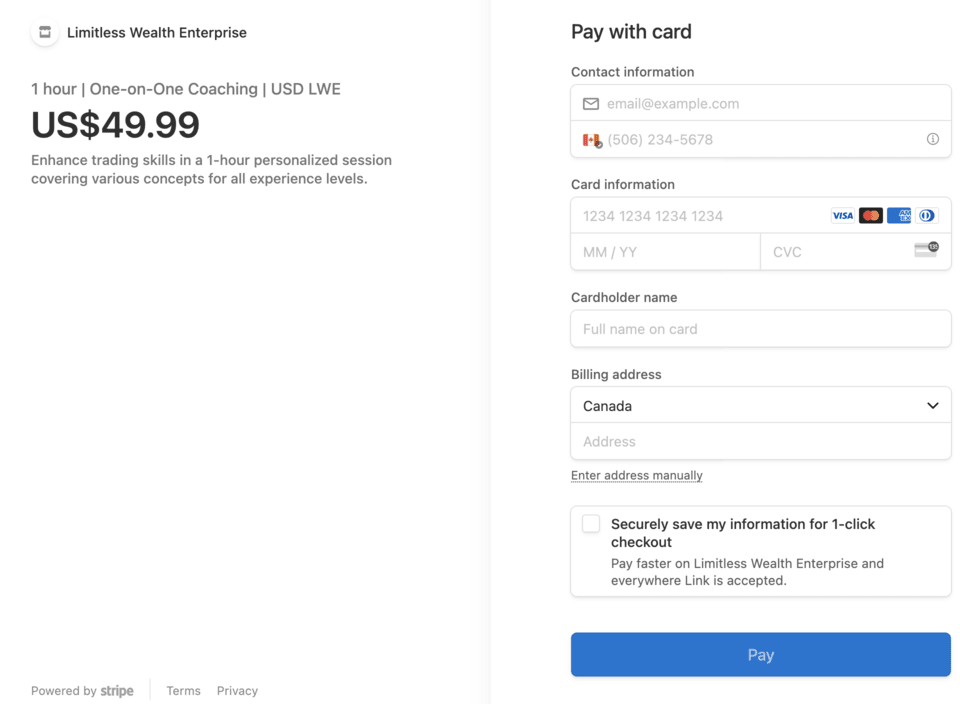Focus the Full name on card field
This screenshot has width=960, height=704.
pyautogui.click(x=760, y=329)
